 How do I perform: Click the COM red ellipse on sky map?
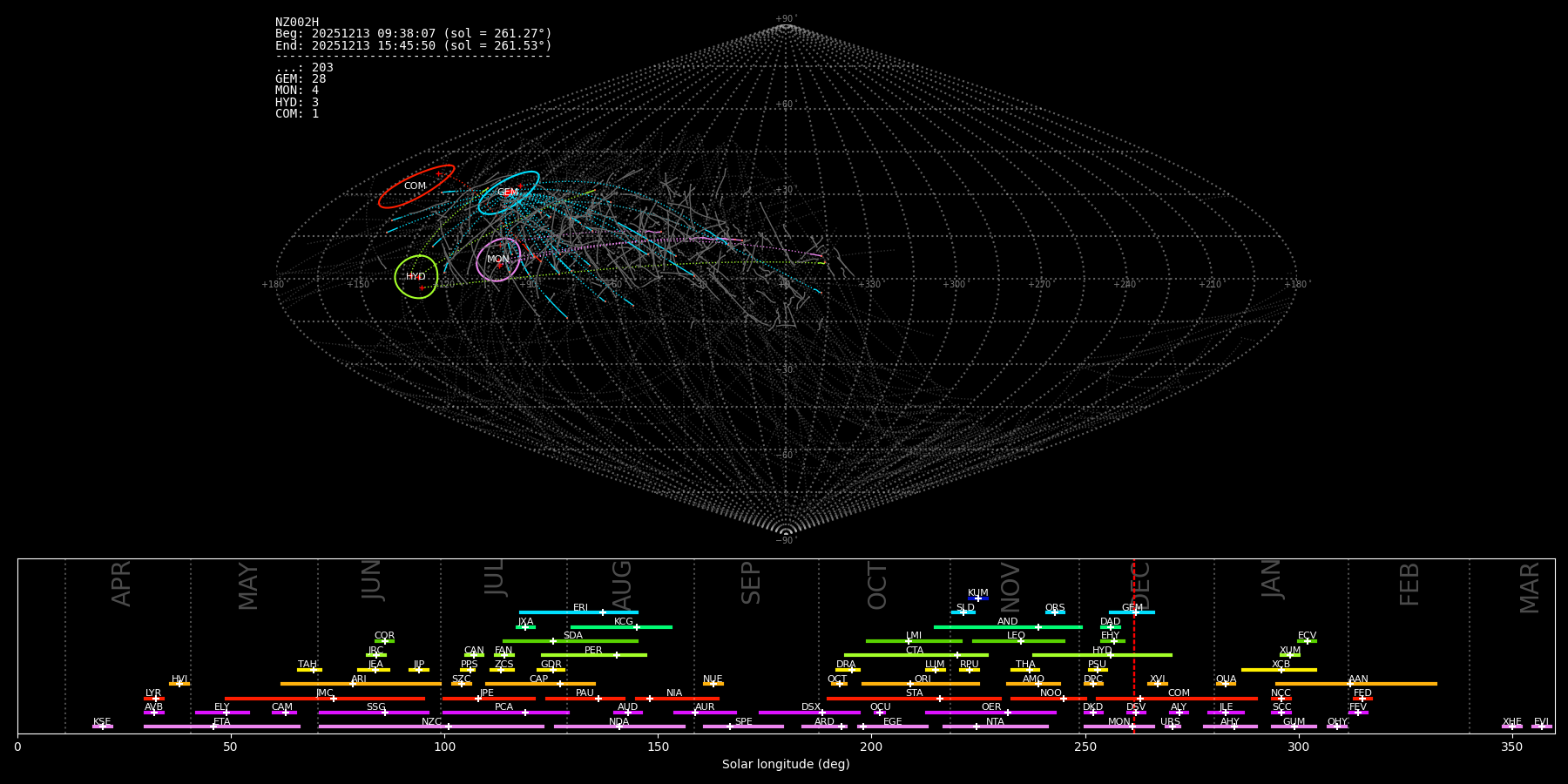[x=416, y=186]
